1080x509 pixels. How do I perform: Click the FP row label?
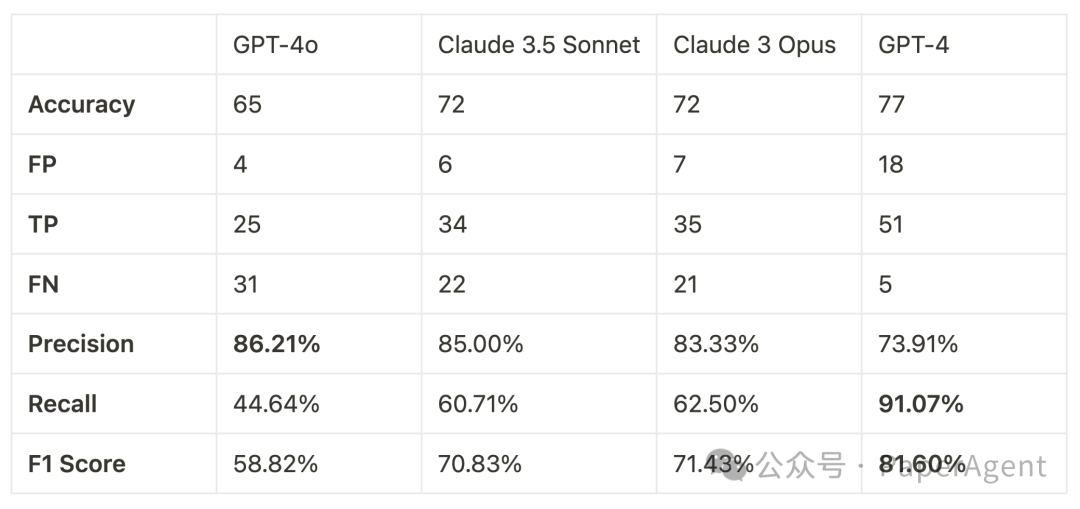coord(43,165)
